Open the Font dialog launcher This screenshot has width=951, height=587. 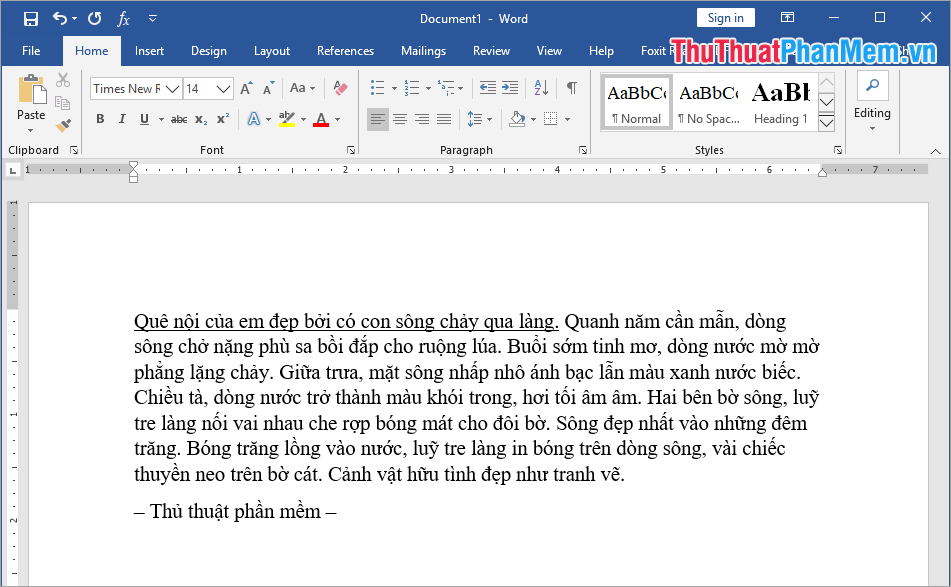pyautogui.click(x=351, y=150)
